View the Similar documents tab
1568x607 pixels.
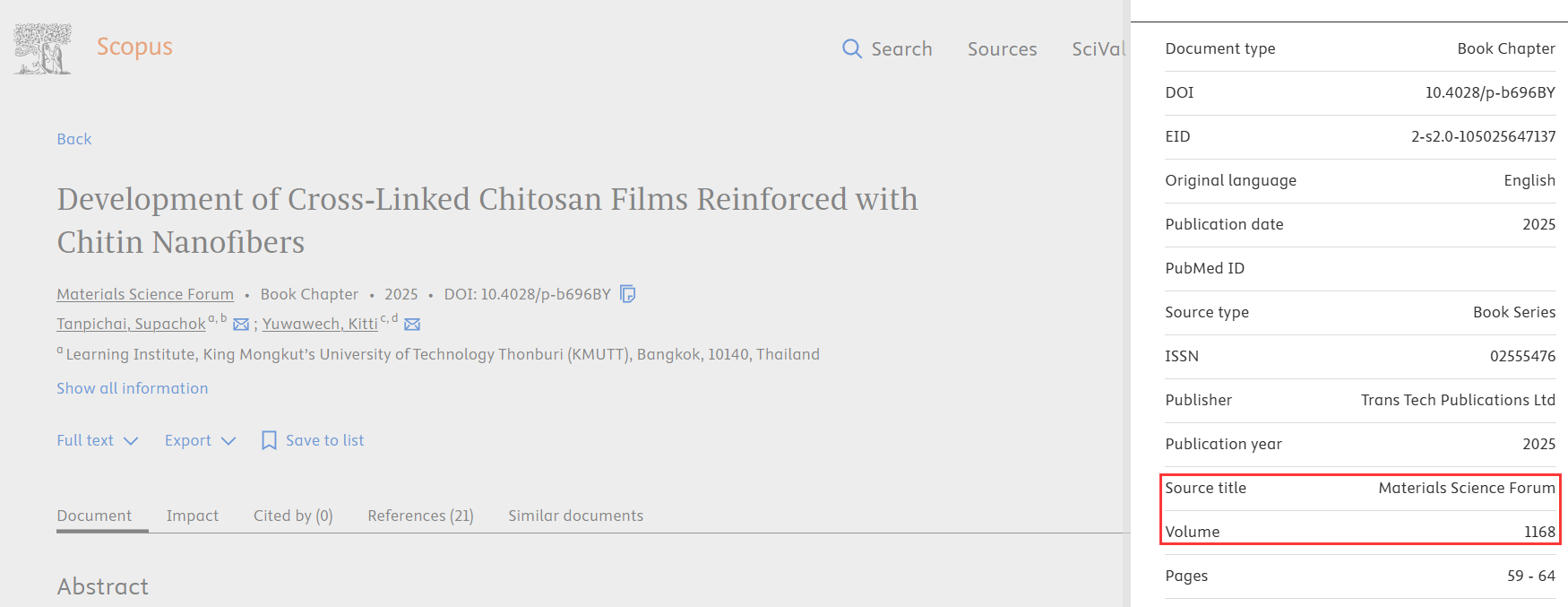coord(575,516)
